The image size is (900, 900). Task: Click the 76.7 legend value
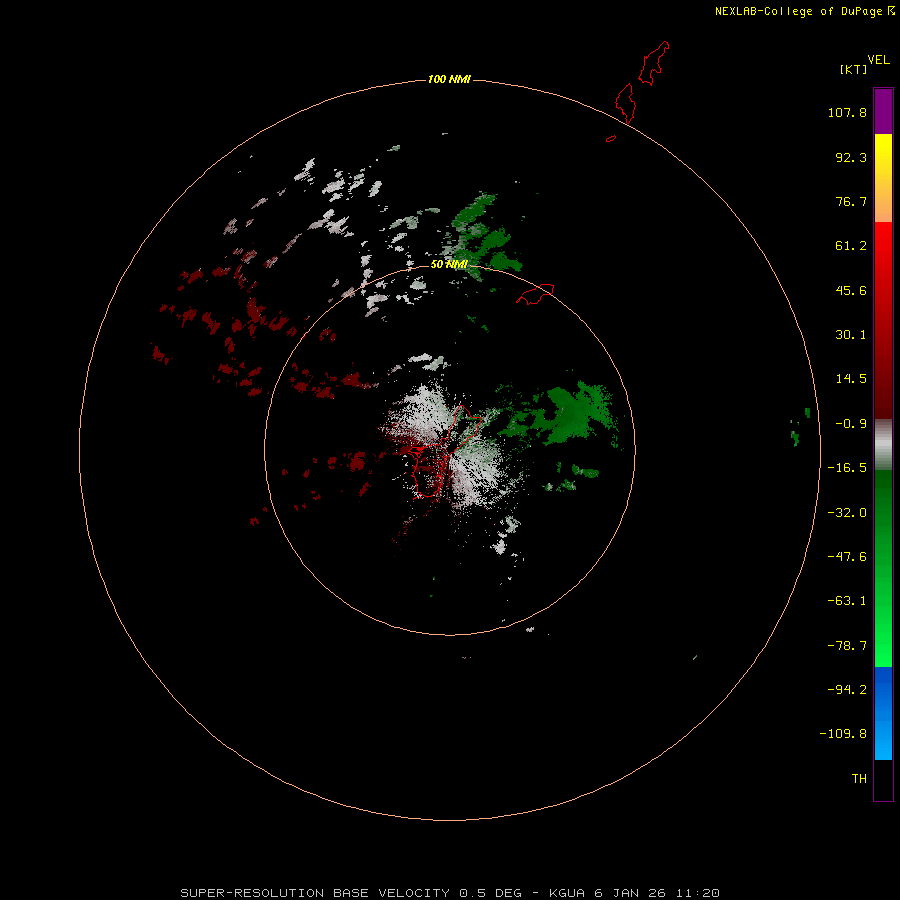pyautogui.click(x=851, y=201)
